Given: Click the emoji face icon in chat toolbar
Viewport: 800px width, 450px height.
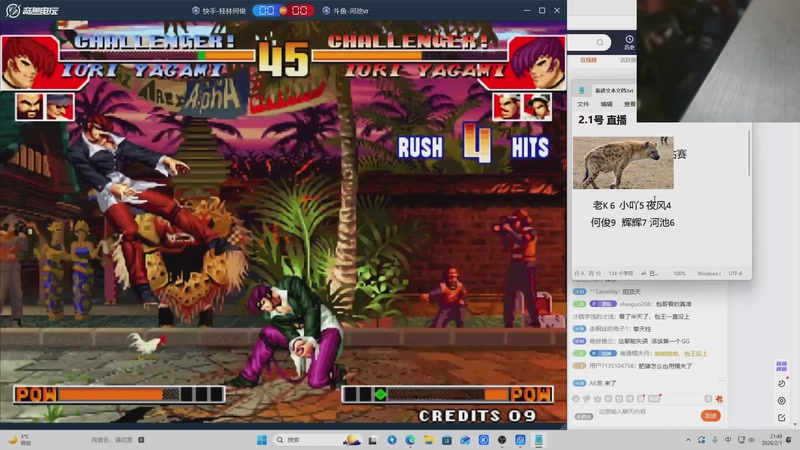Looking at the screenshot, I should [576, 398].
